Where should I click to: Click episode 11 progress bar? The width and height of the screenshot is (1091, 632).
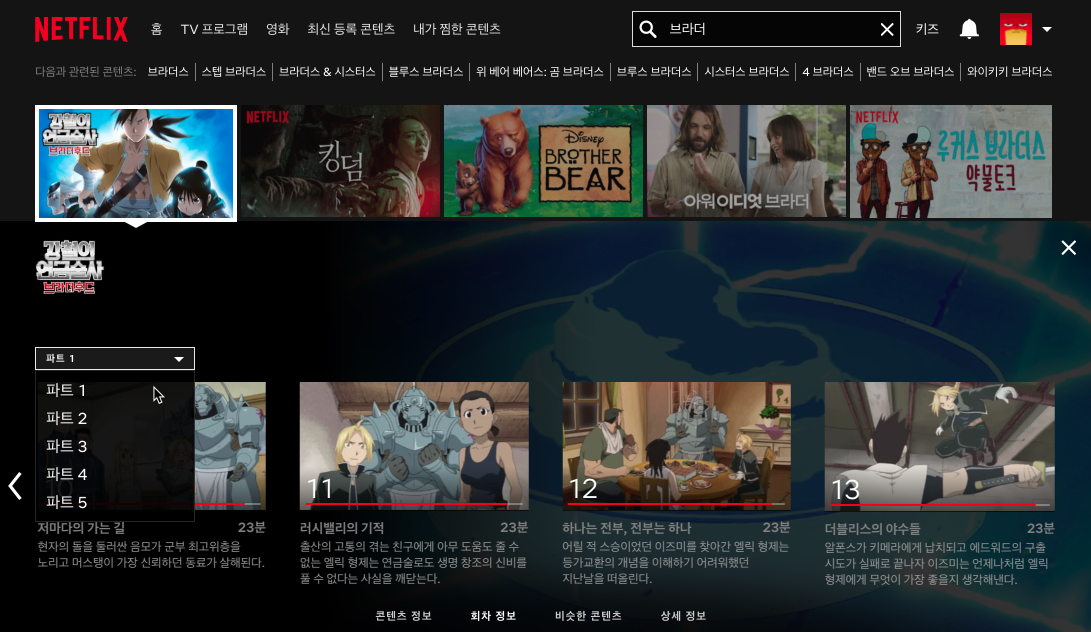tap(414, 504)
